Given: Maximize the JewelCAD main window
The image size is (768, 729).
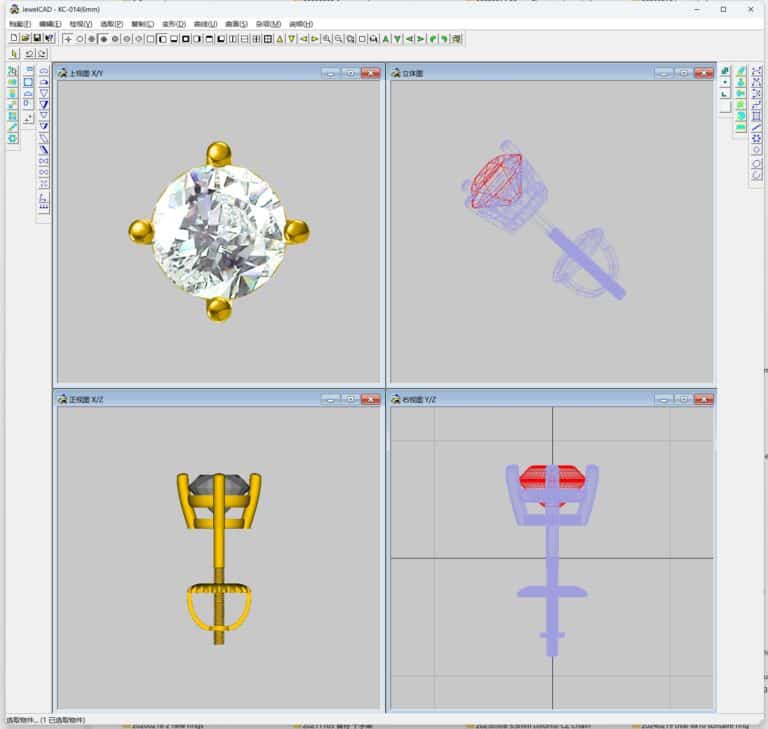Looking at the screenshot, I should coord(723,9).
